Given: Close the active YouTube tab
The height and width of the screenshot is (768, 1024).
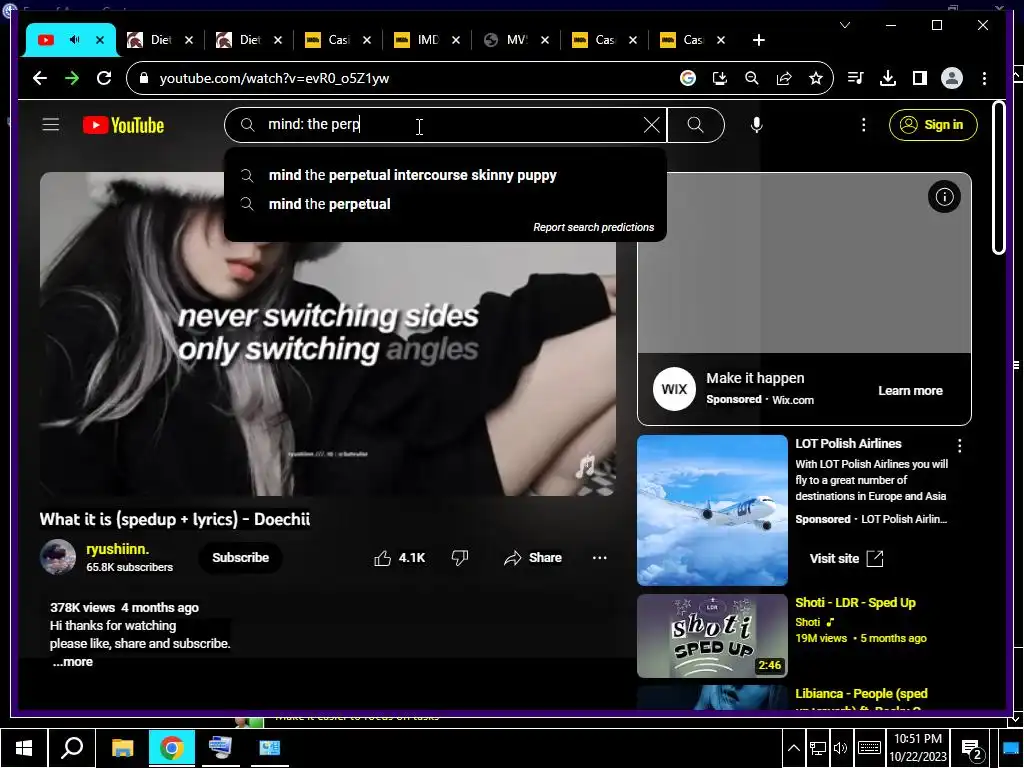Looking at the screenshot, I should (100, 40).
